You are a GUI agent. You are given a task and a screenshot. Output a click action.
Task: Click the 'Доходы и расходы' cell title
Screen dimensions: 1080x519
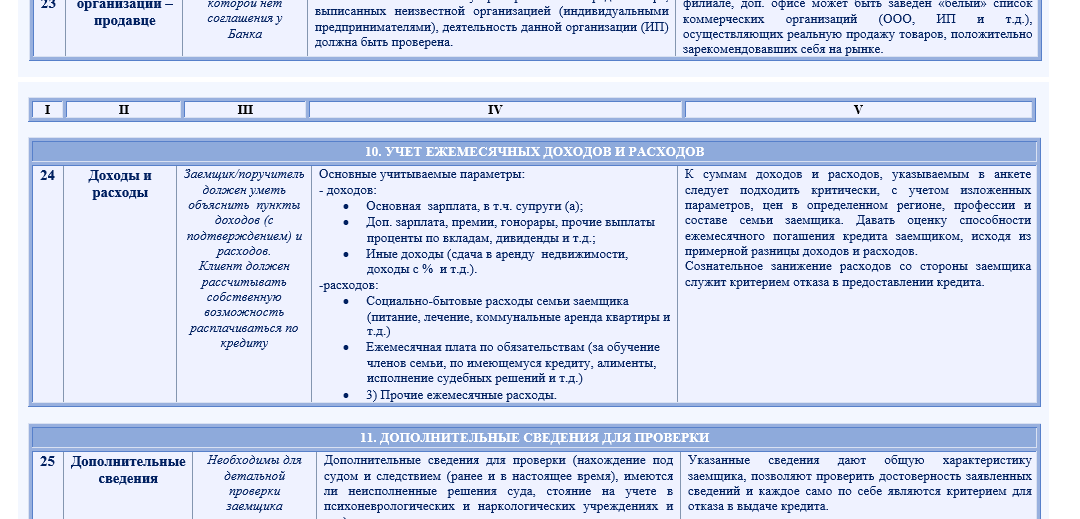pyautogui.click(x=120, y=184)
